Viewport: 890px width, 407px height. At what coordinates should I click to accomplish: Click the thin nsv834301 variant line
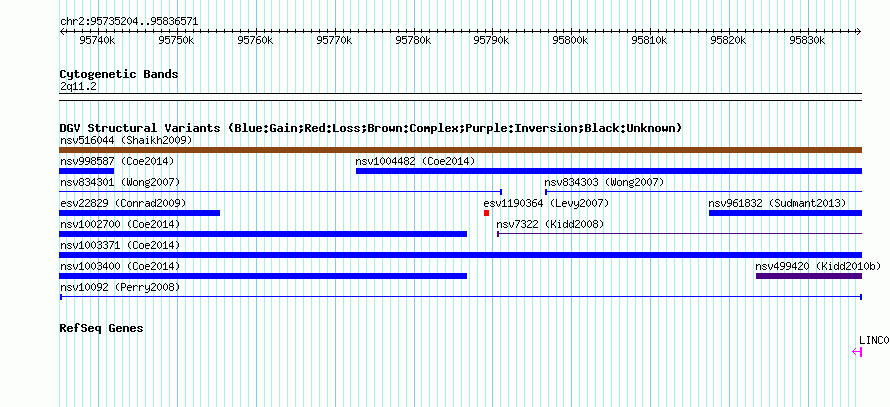280,192
